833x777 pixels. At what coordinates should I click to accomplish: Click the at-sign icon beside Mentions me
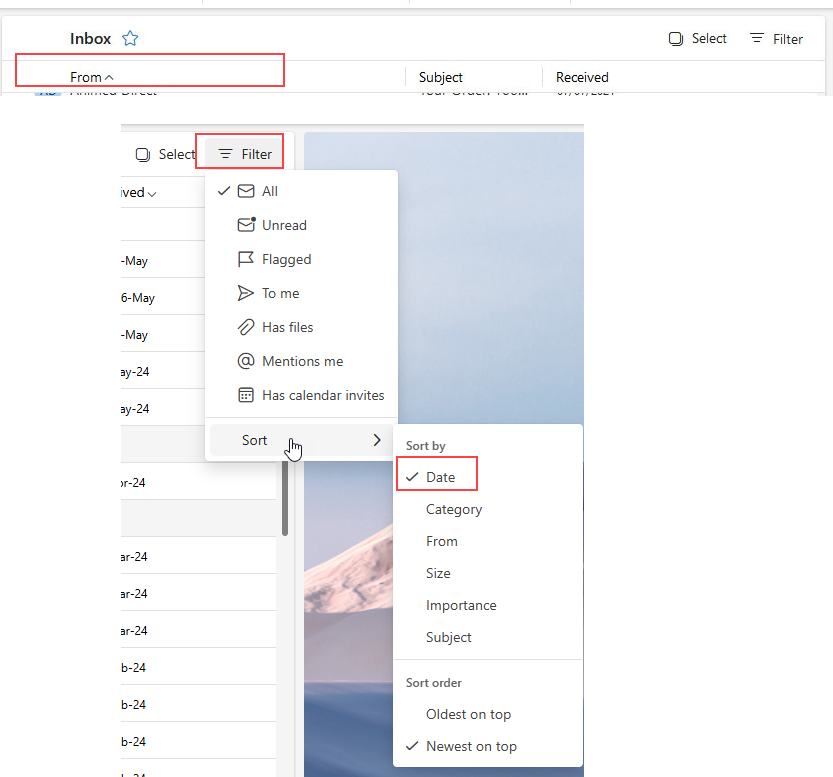[245, 361]
